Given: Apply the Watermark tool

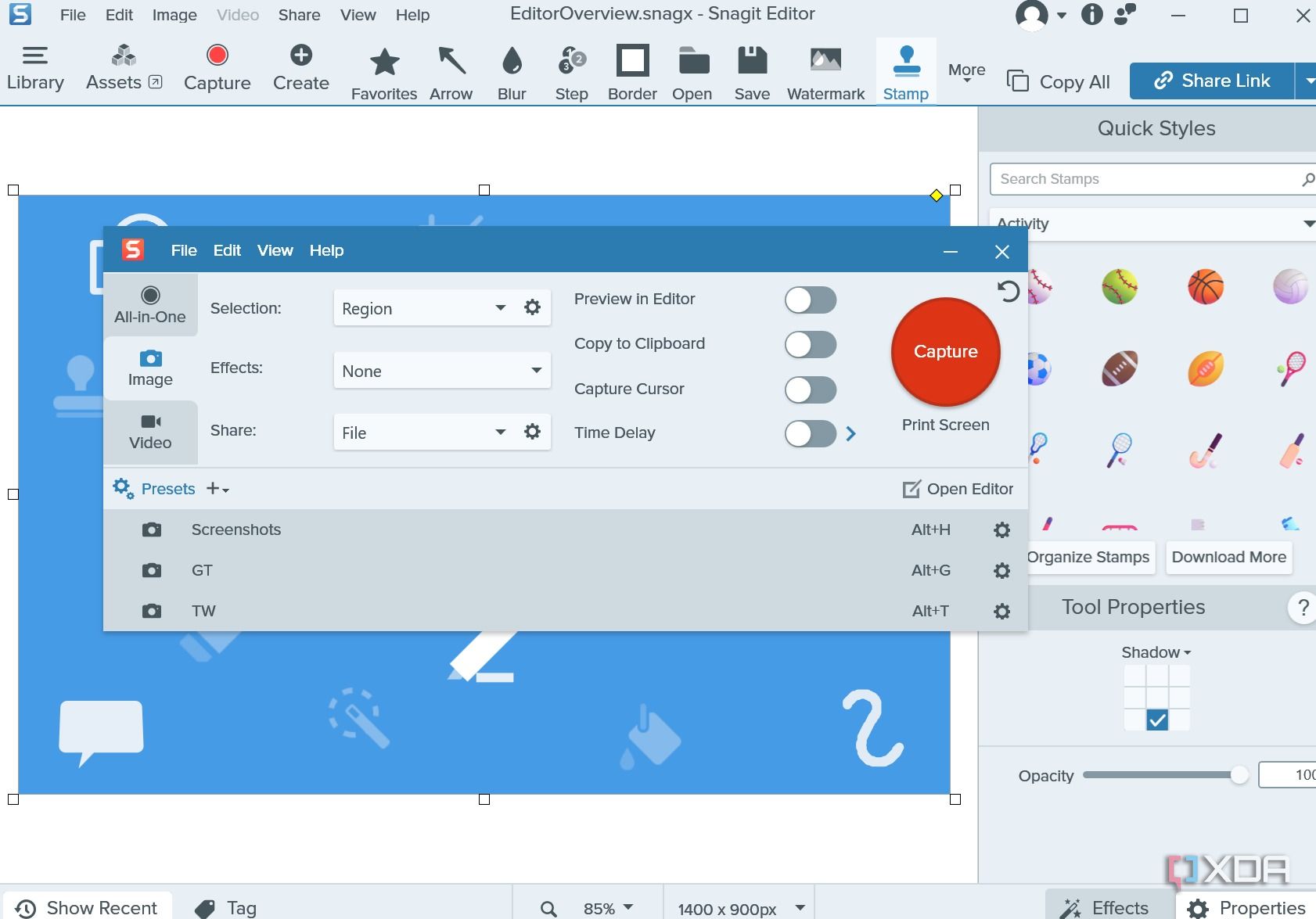Looking at the screenshot, I should tap(825, 70).
